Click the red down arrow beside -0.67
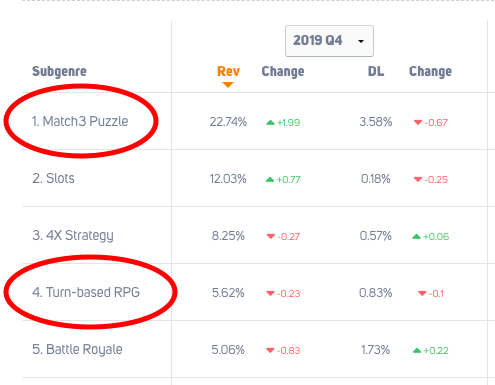The image size is (495, 385). [418, 123]
